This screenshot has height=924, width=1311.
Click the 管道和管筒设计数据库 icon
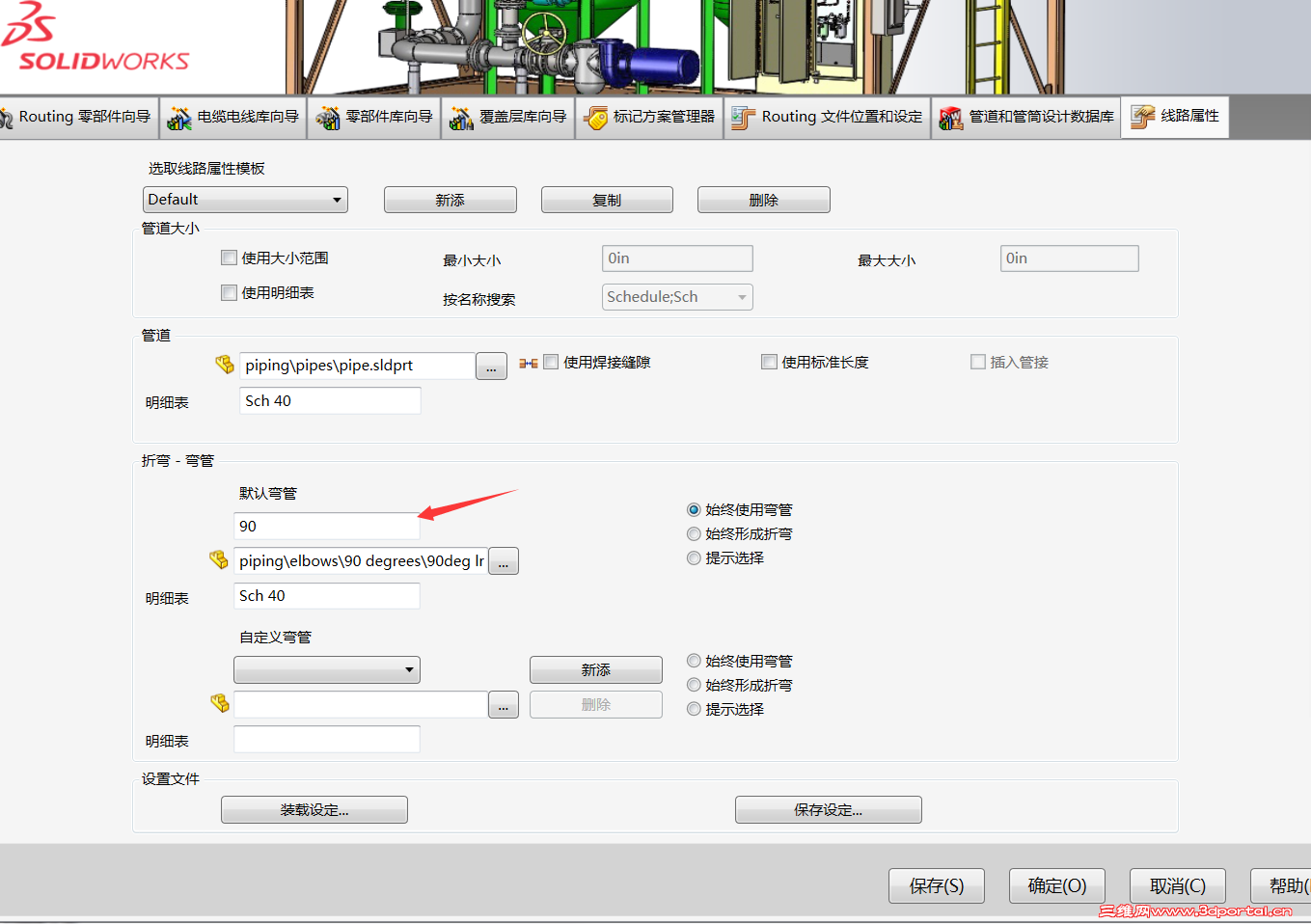pos(951,118)
